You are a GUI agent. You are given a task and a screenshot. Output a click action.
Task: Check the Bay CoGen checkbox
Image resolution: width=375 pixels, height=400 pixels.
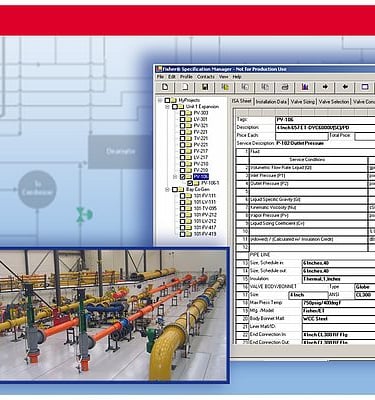[x=174, y=189]
